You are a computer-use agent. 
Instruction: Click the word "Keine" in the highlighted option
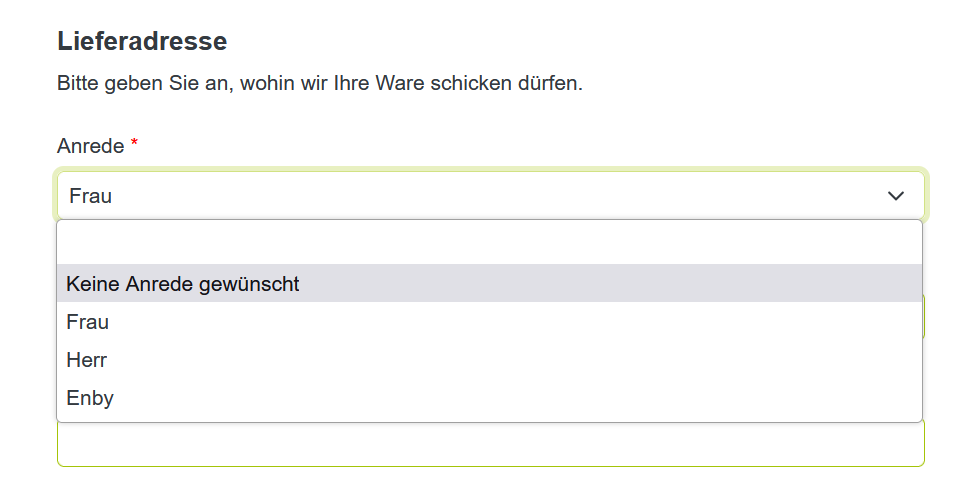(x=93, y=284)
